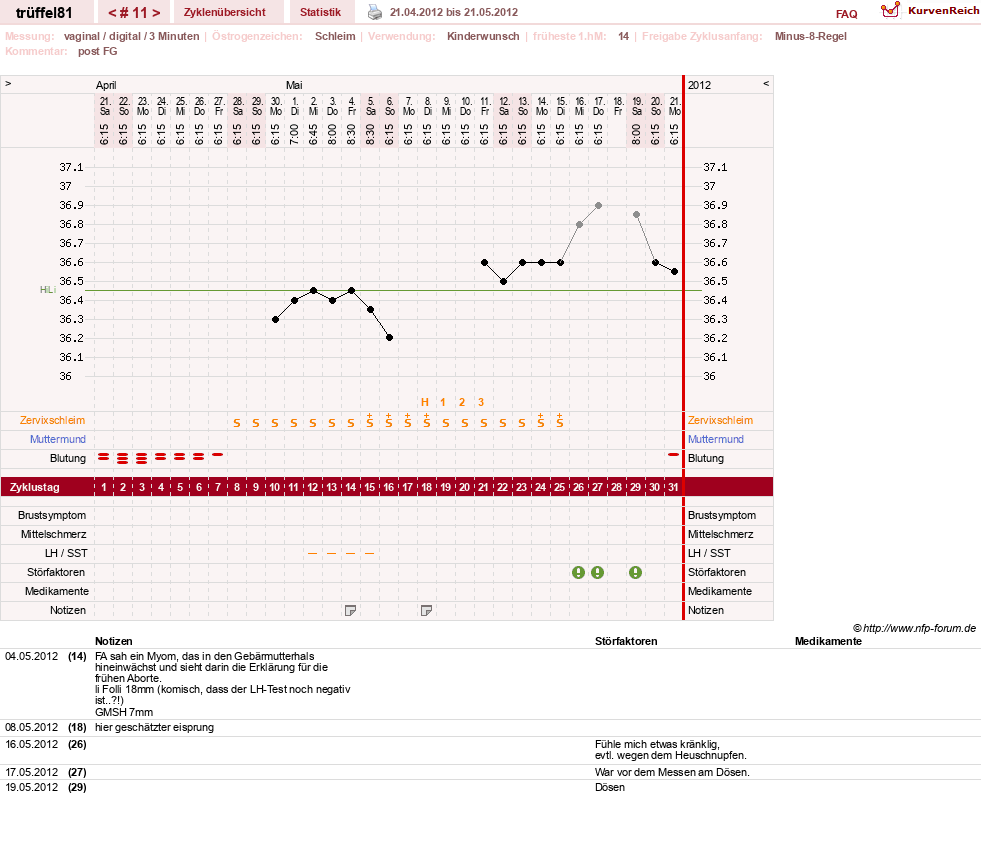Click the LH / SST row label on left

pyautogui.click(x=66, y=553)
